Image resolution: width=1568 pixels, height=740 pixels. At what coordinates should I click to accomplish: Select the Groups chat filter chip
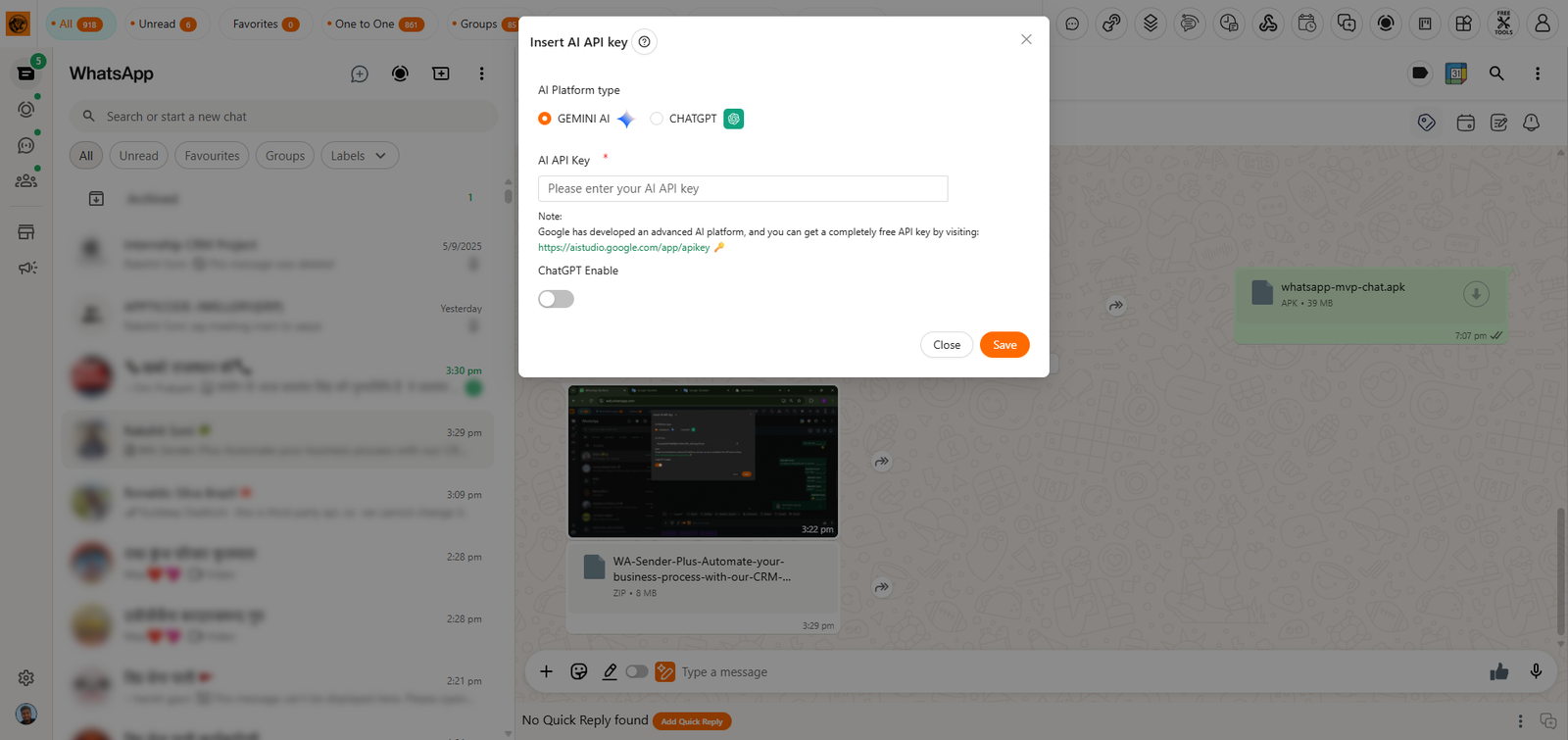click(285, 156)
